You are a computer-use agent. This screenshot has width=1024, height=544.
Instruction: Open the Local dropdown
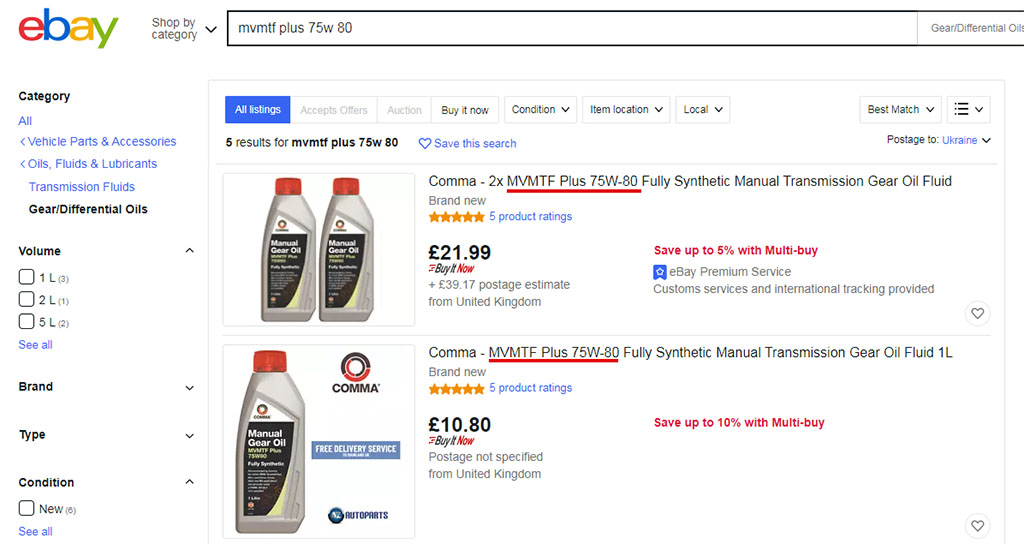(703, 110)
